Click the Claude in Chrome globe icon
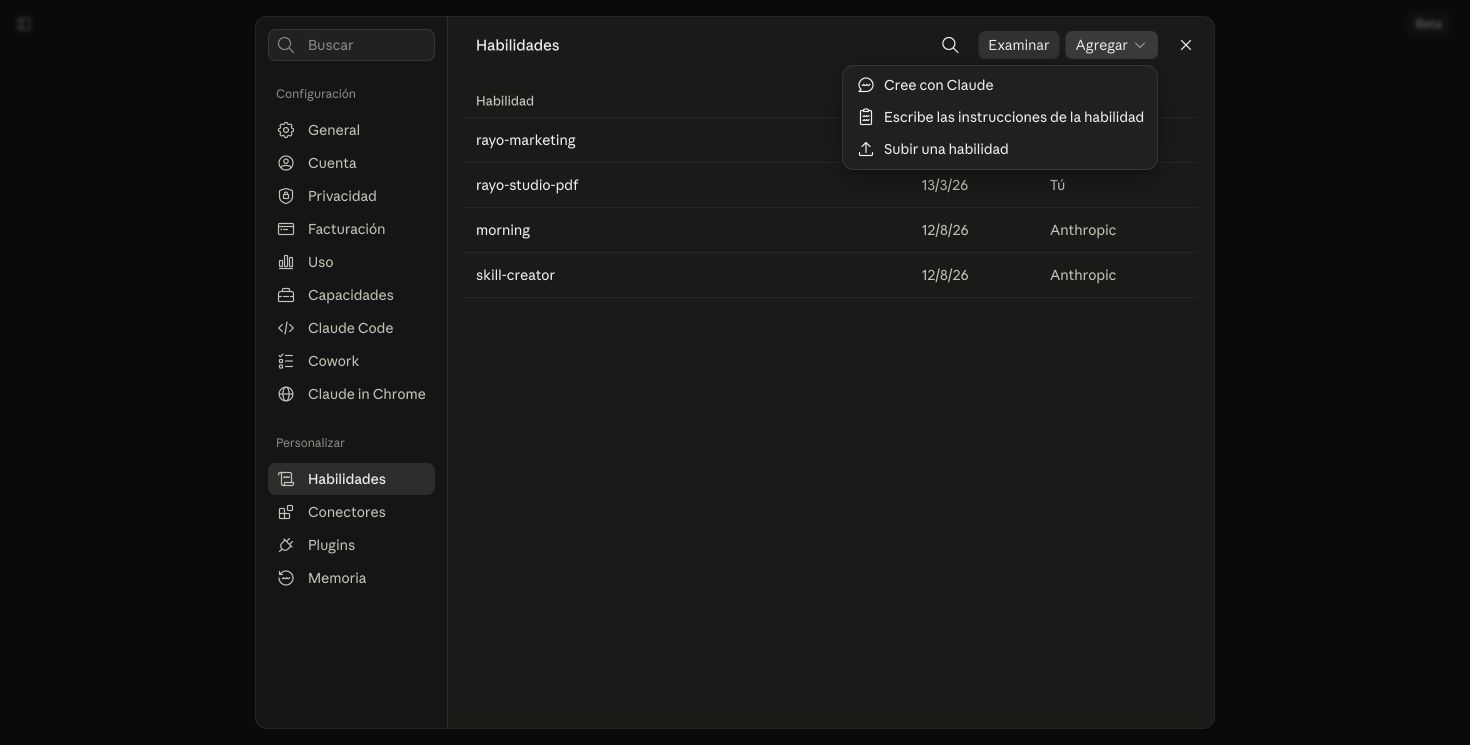 (x=286, y=394)
